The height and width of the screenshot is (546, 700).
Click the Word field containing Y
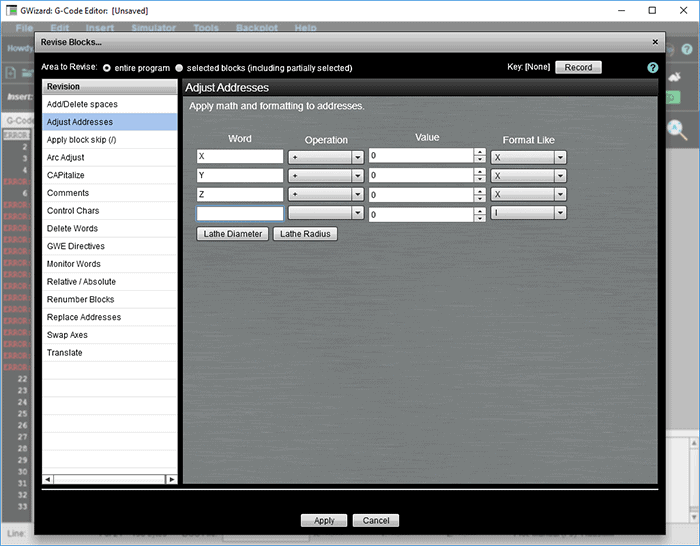(240, 175)
